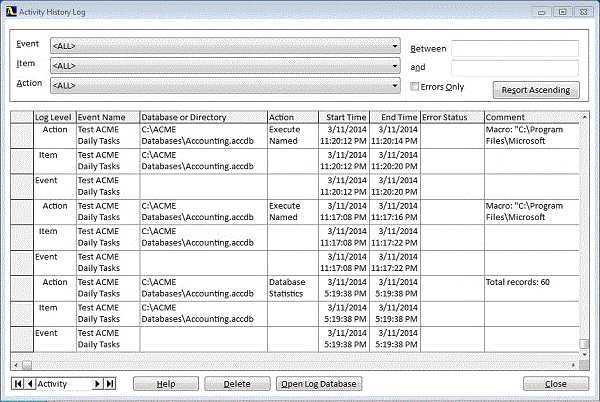
Task: Click the Close button at bottom
Action: [556, 384]
